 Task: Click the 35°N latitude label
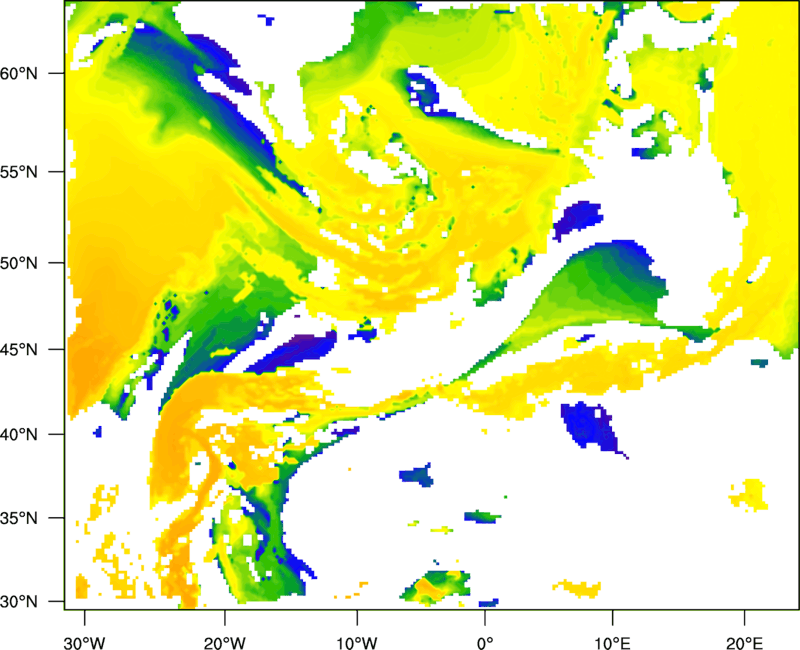pyautogui.click(x=19, y=518)
